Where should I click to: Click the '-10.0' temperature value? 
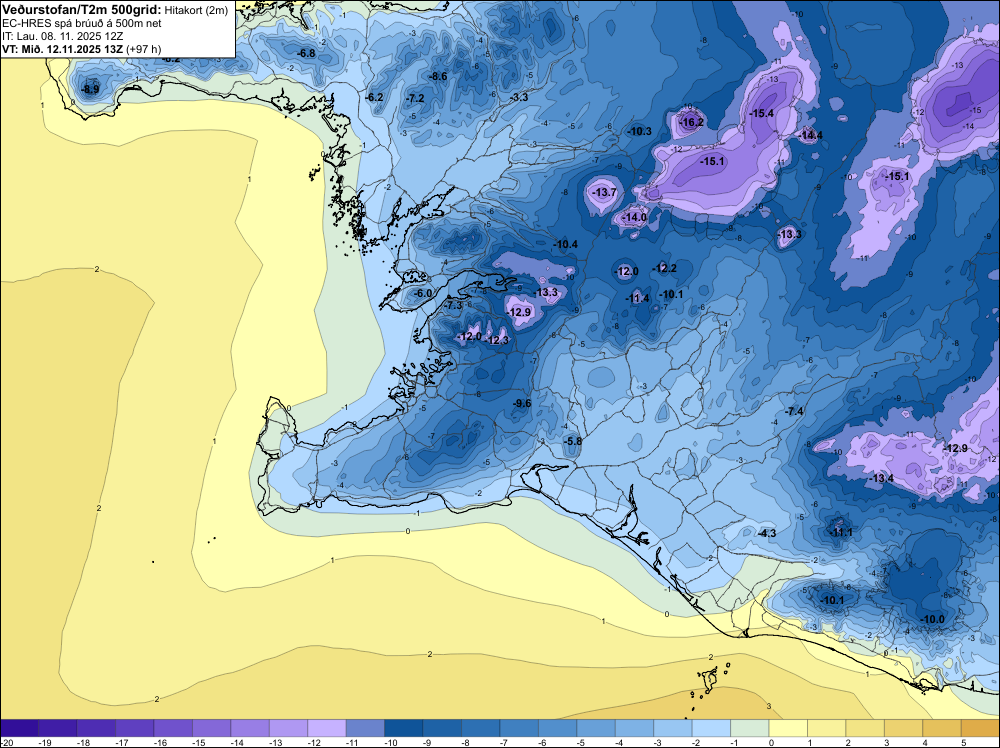[933, 619]
